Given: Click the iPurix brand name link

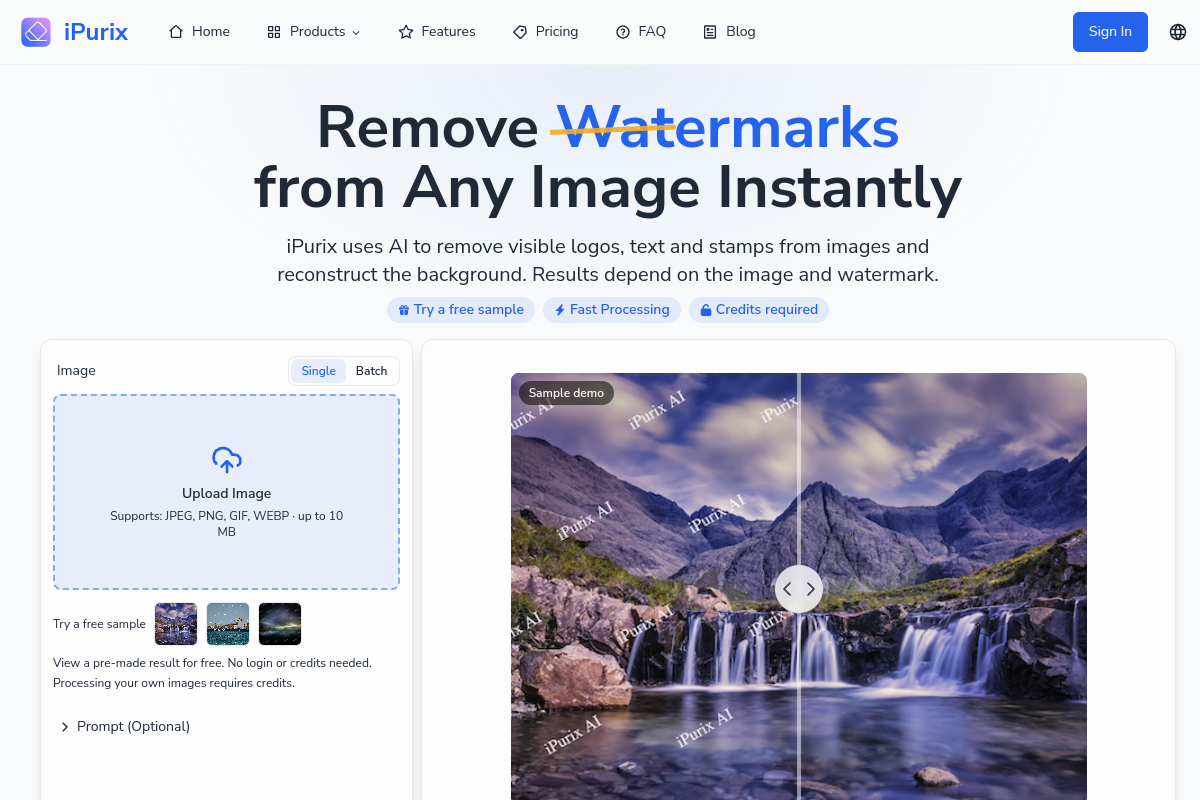Looking at the screenshot, I should [96, 32].
